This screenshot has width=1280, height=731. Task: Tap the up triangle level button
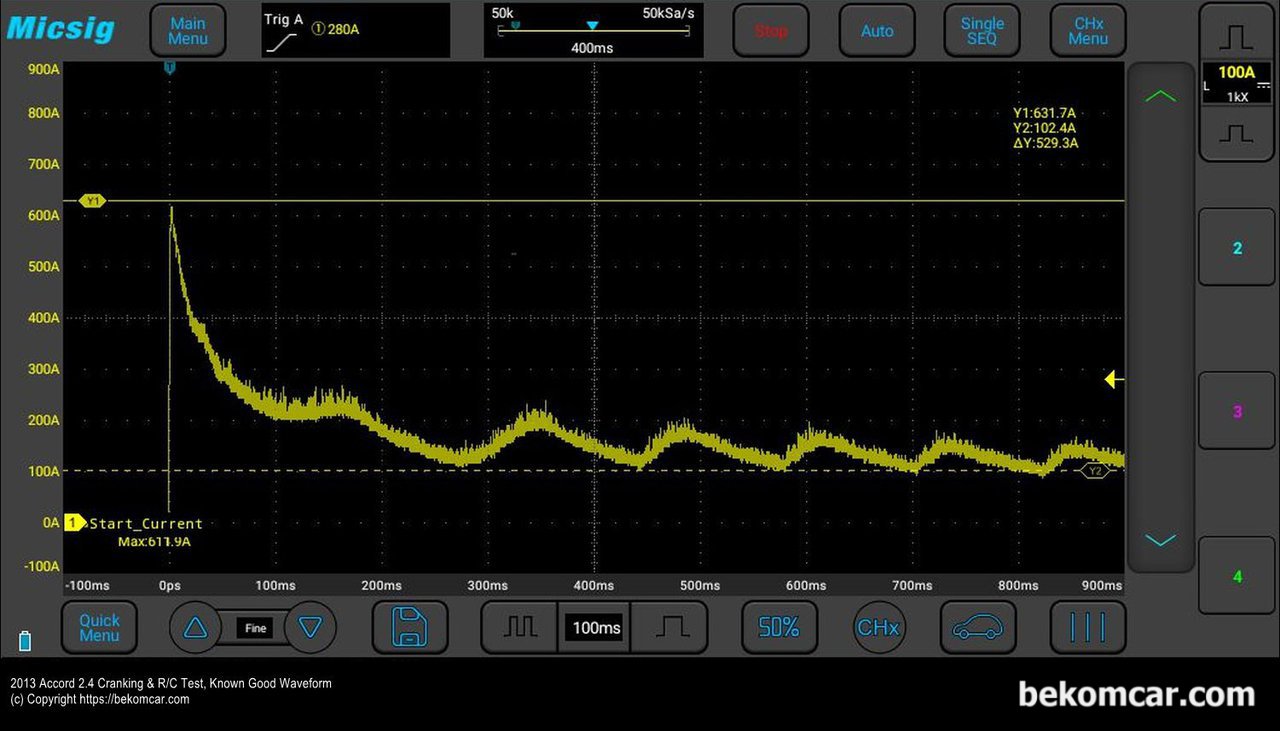click(196, 628)
